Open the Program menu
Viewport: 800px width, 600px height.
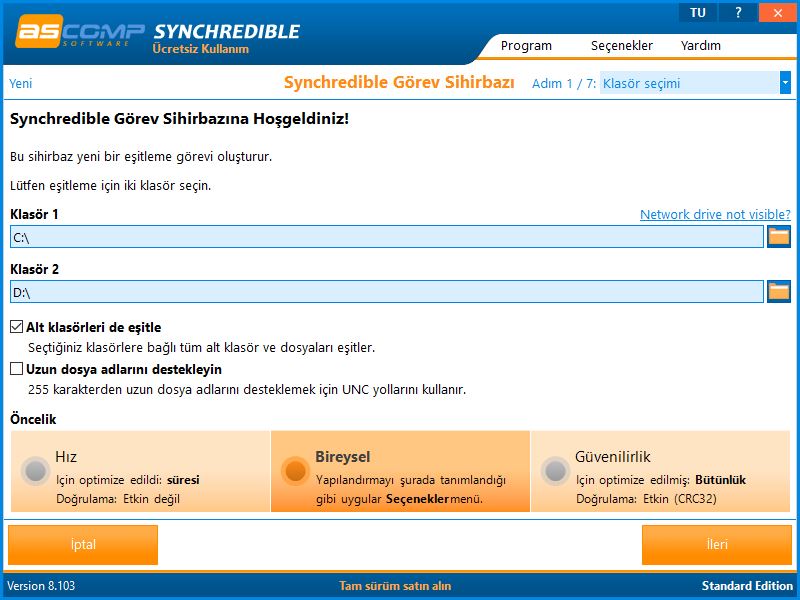coord(526,45)
